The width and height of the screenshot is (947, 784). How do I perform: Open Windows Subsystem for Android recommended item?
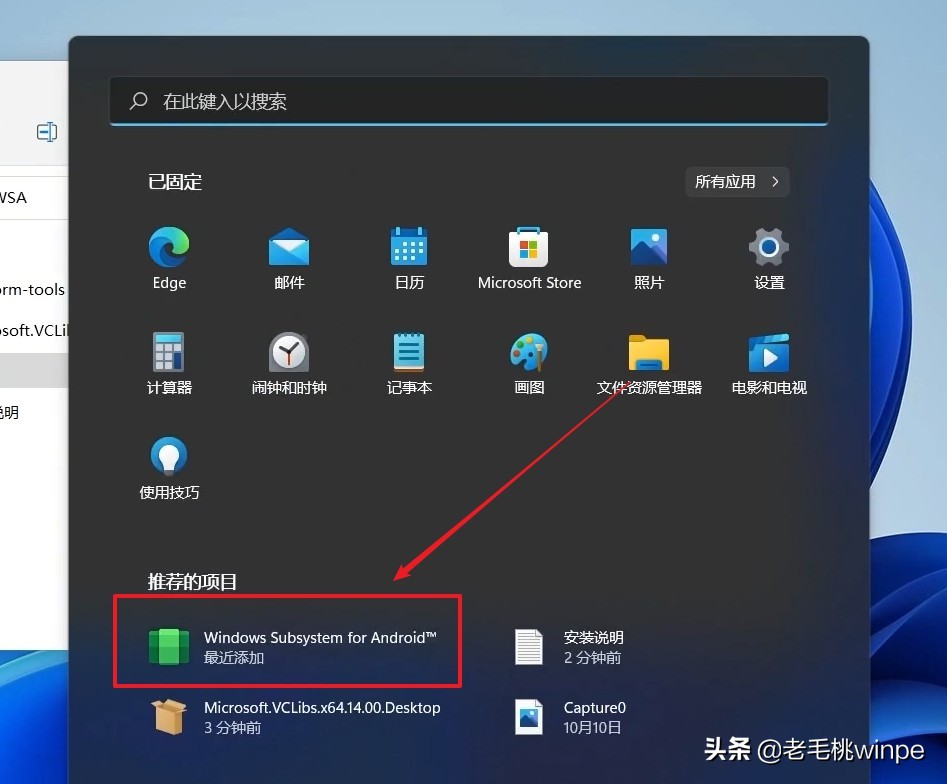[x=293, y=647]
